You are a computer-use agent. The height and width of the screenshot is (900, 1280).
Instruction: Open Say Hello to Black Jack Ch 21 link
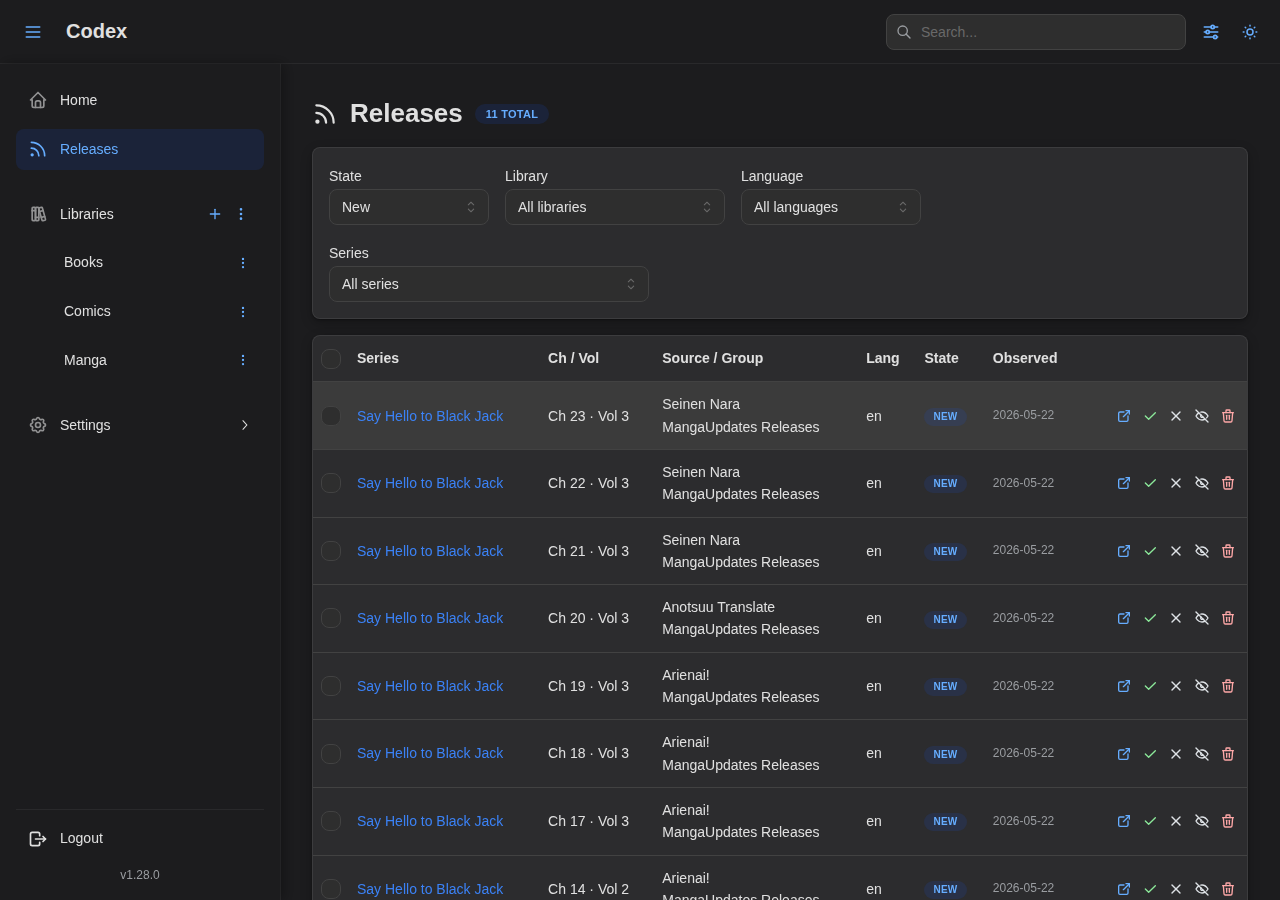pos(430,551)
